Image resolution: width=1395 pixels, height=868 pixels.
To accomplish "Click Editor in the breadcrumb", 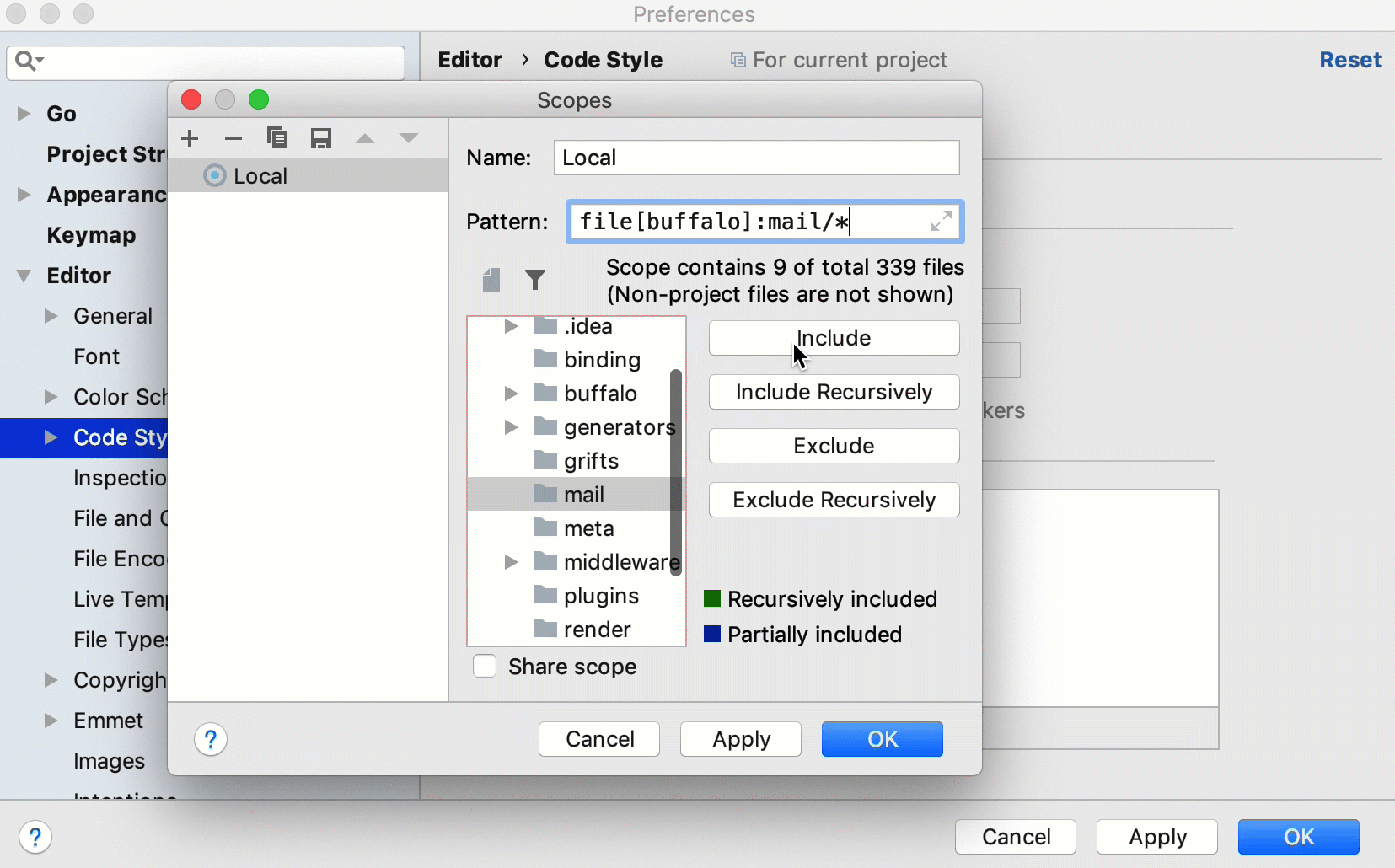I will coord(469,60).
